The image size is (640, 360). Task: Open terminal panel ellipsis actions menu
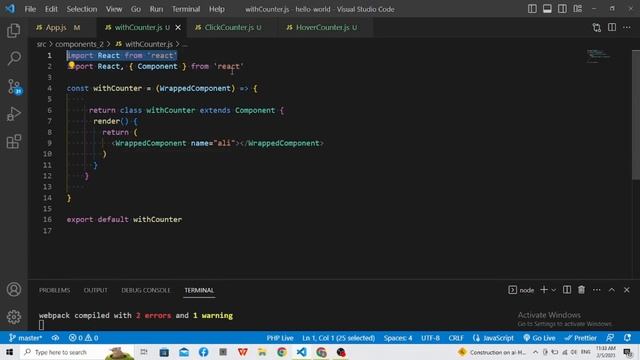point(597,290)
